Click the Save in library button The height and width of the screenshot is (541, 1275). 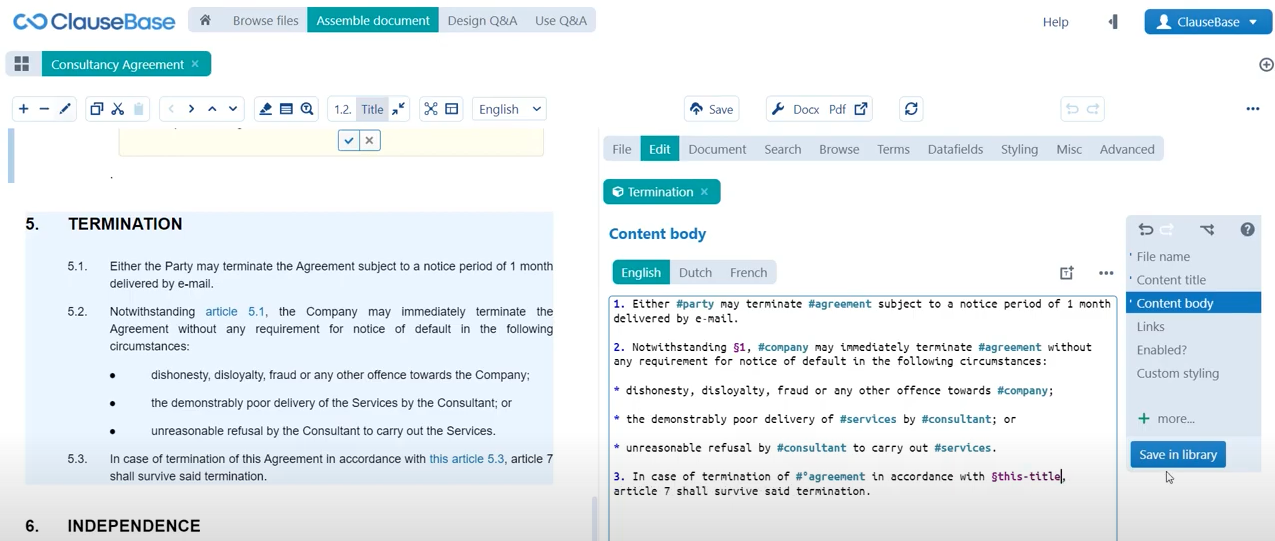[1178, 454]
